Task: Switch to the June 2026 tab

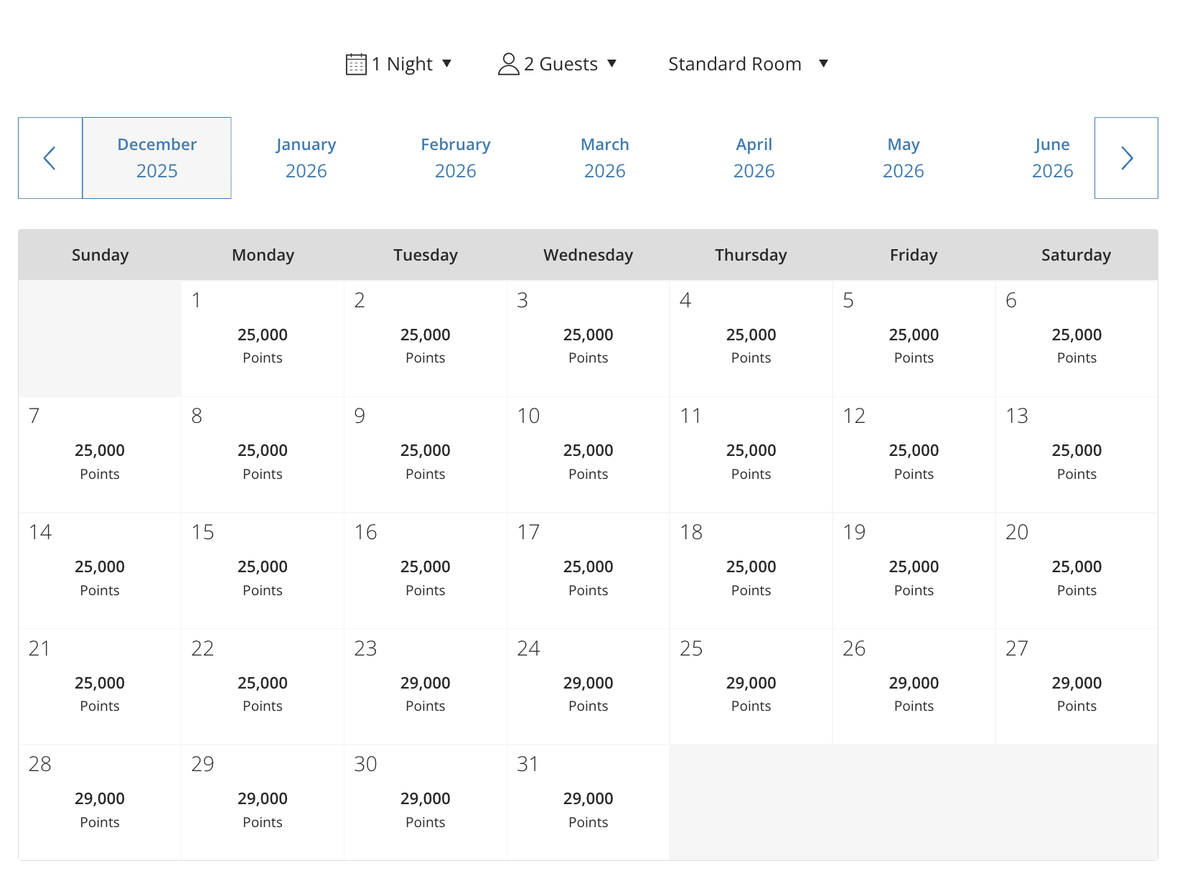Action: [x=1052, y=158]
